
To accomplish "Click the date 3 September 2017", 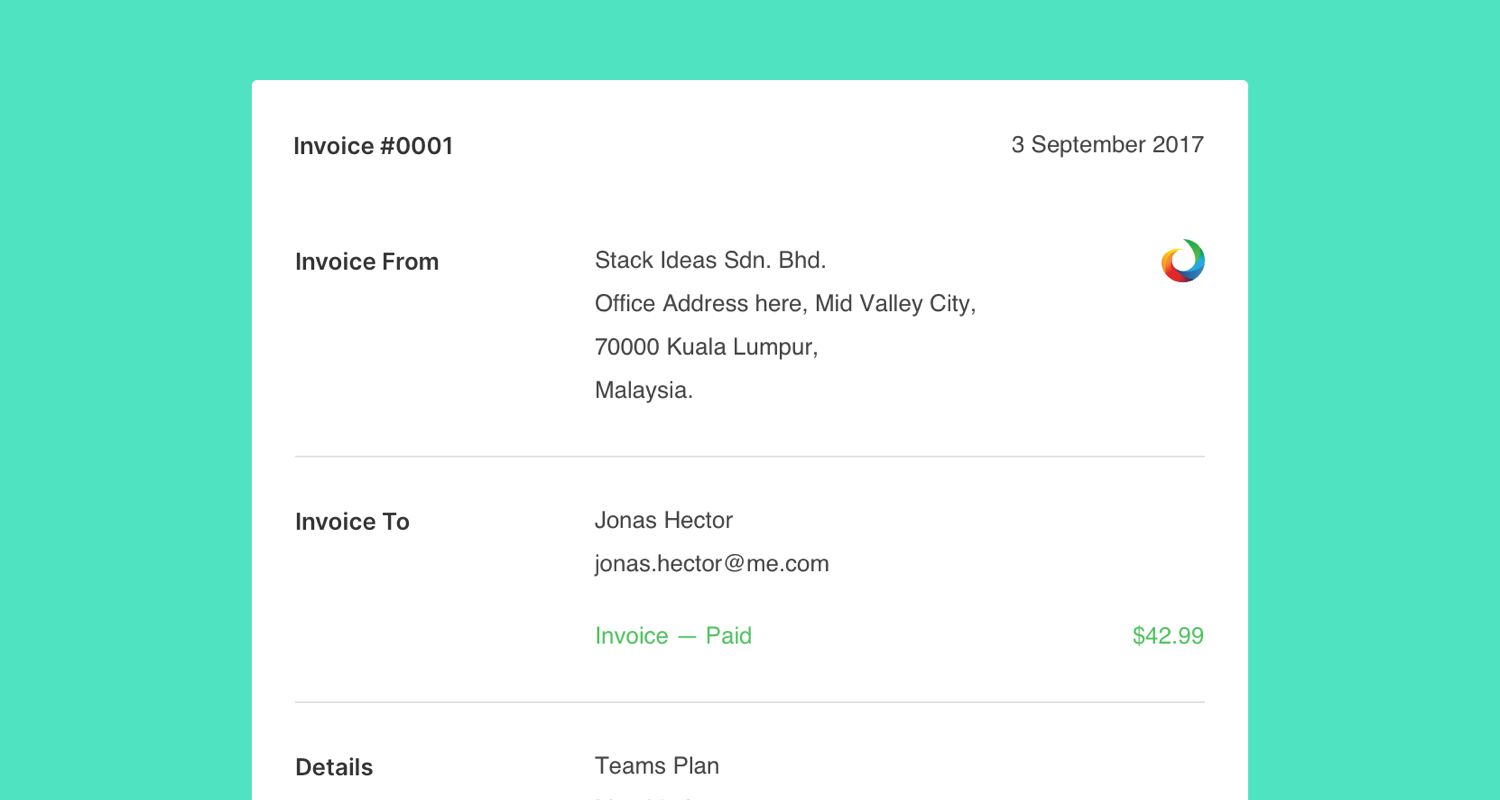I will (1107, 145).
